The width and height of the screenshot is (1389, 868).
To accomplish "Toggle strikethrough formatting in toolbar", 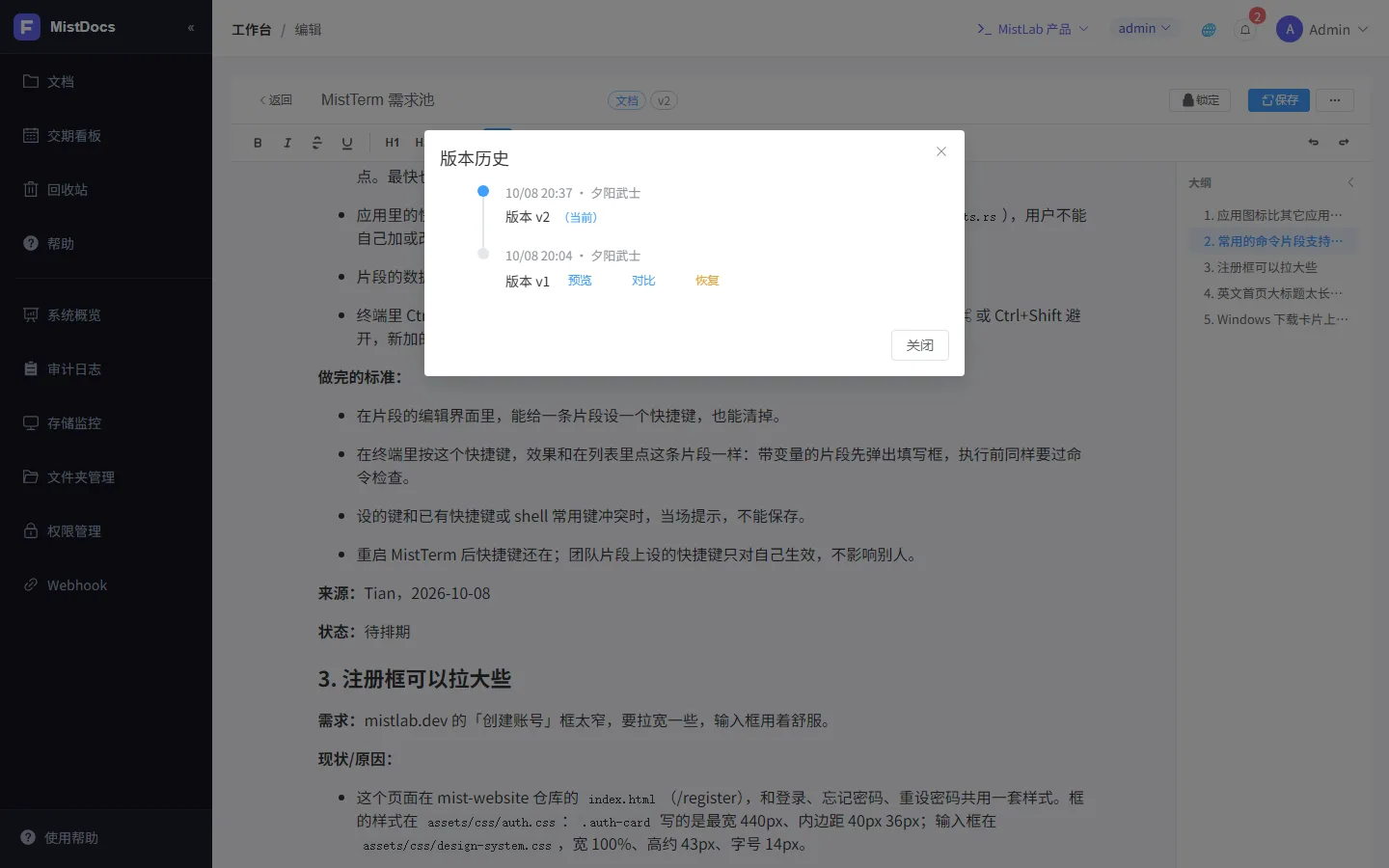I will click(x=317, y=143).
